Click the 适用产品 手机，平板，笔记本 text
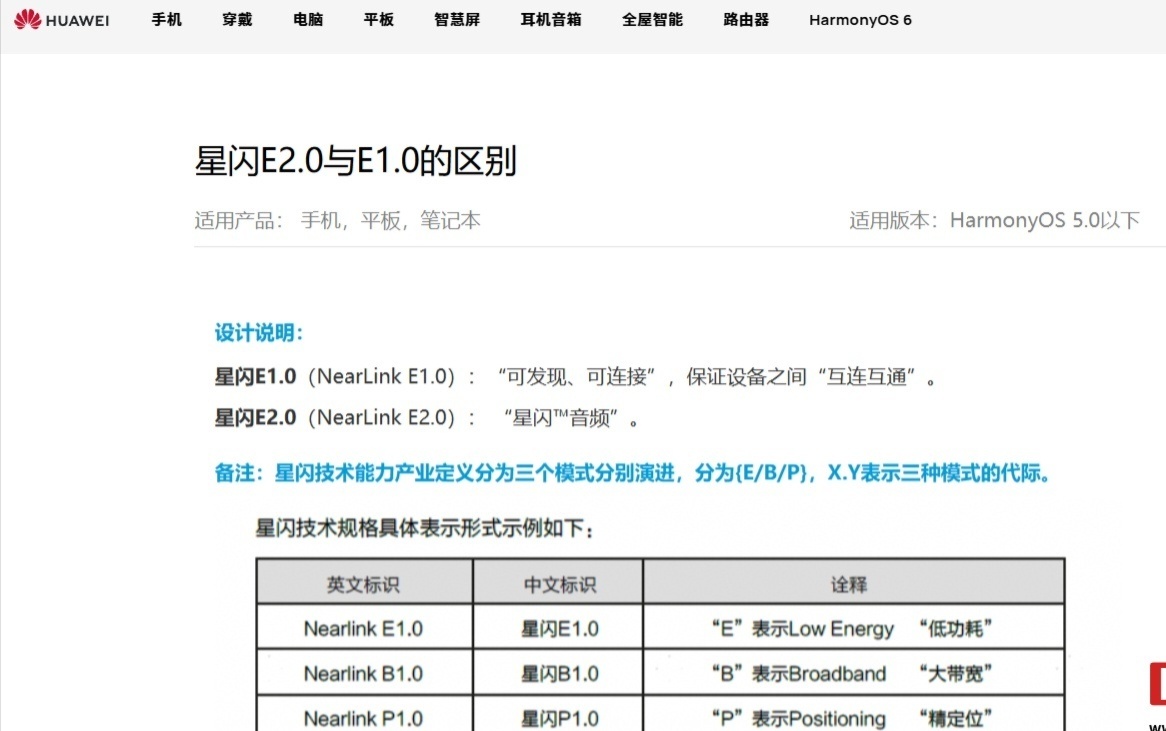Viewport: 1166px width, 731px height. 338,221
